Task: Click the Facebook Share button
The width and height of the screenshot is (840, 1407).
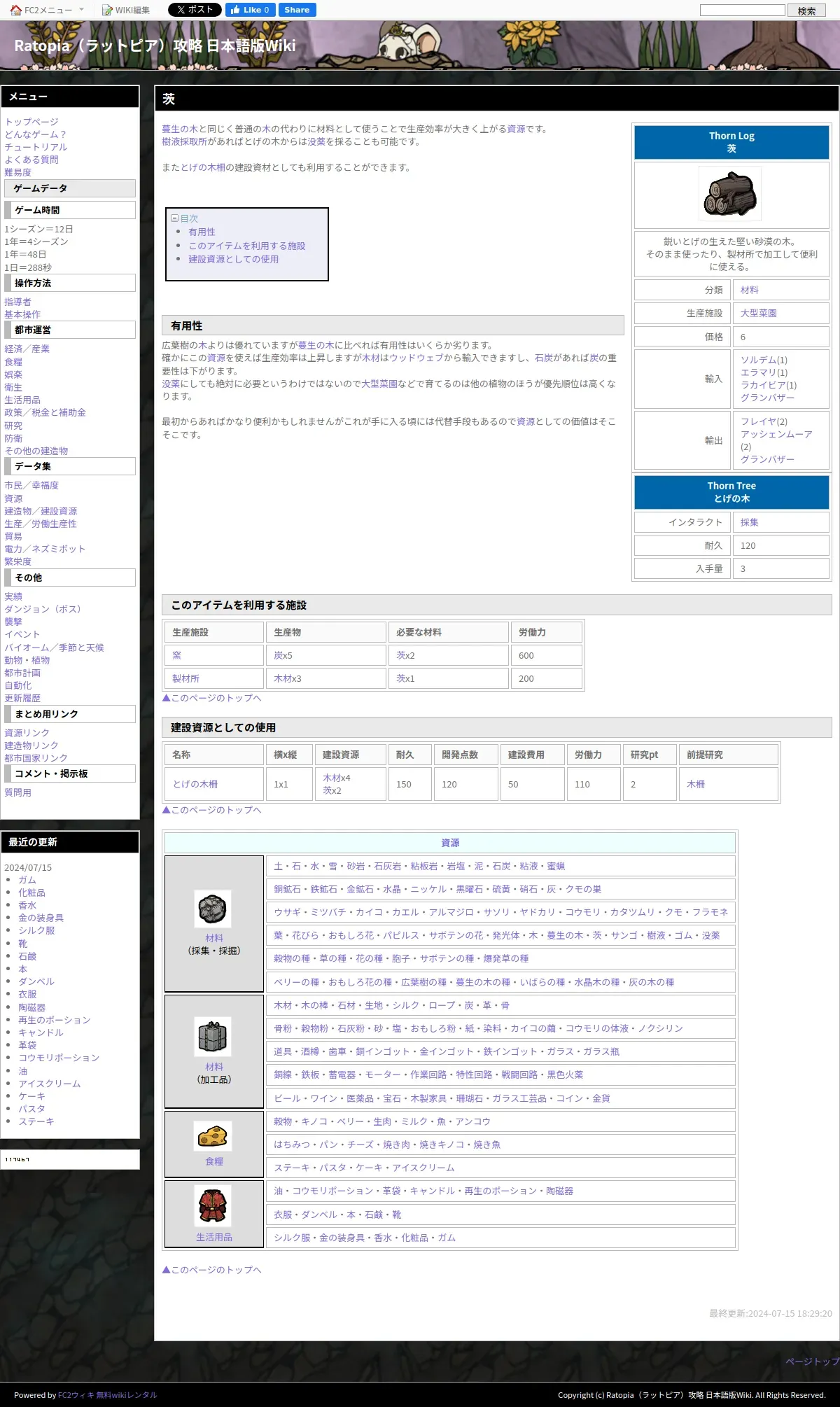Action: point(297,10)
